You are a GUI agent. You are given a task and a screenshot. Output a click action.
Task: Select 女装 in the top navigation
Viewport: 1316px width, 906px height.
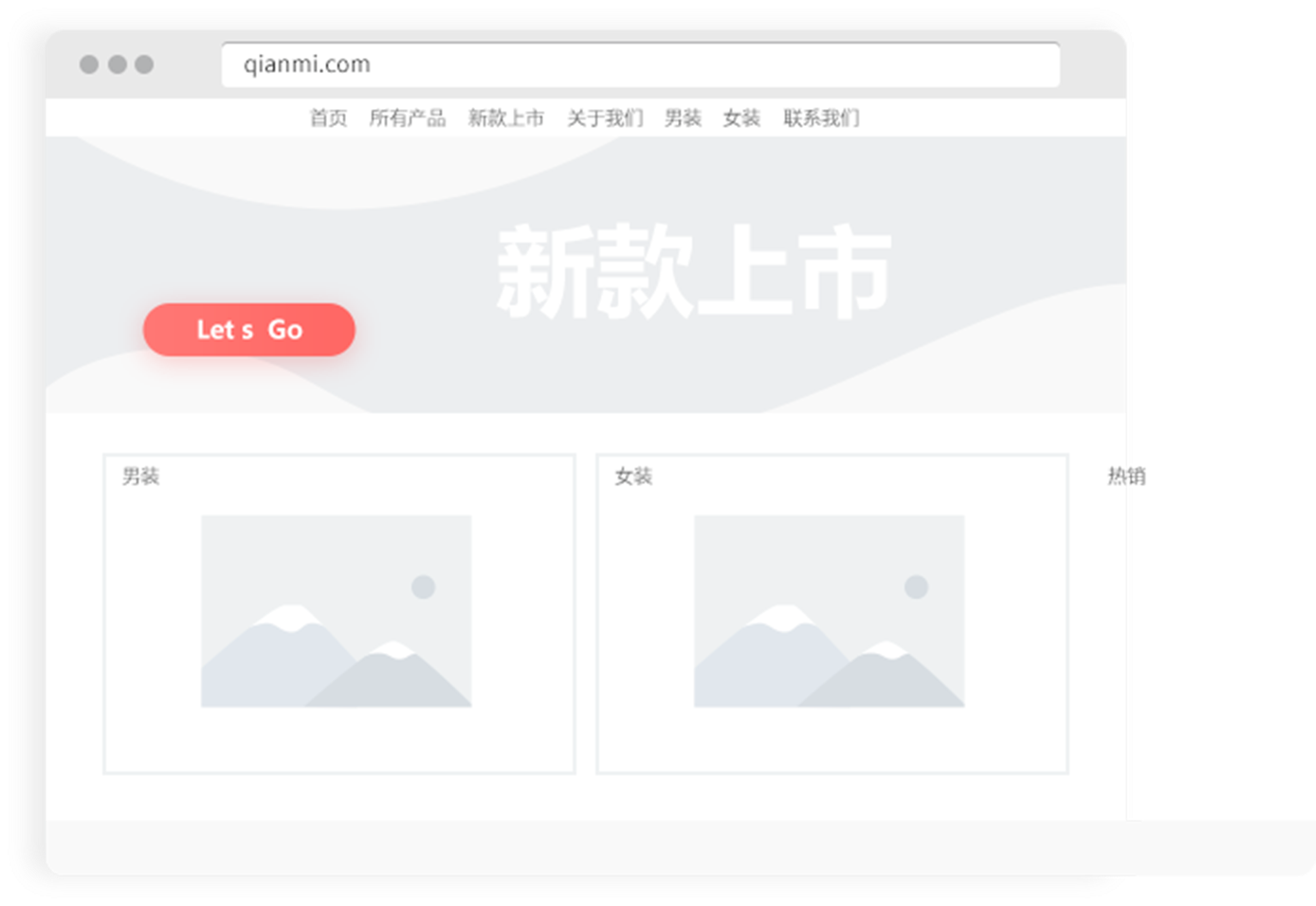point(741,118)
